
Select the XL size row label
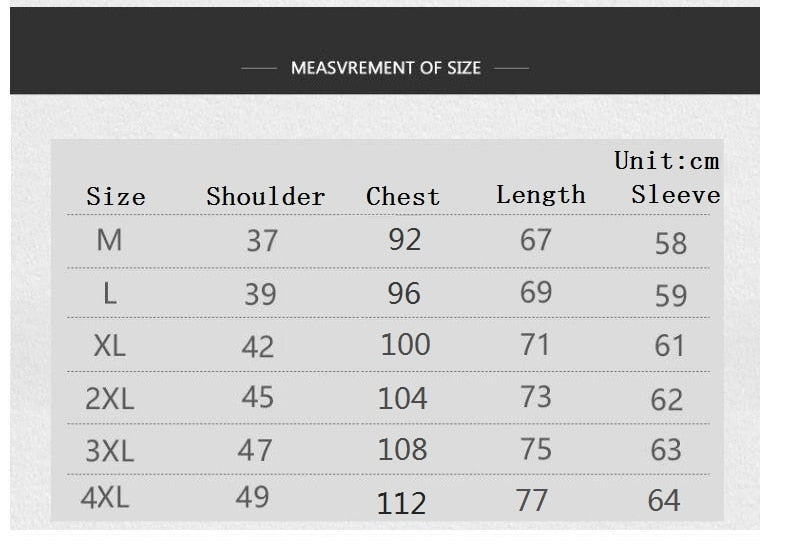click(x=109, y=346)
